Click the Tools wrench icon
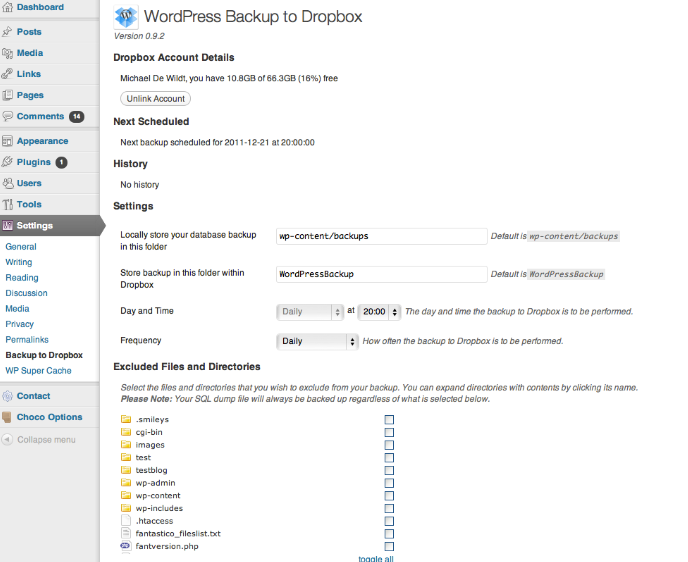Viewport: 688px width, 562px height. click(7, 204)
